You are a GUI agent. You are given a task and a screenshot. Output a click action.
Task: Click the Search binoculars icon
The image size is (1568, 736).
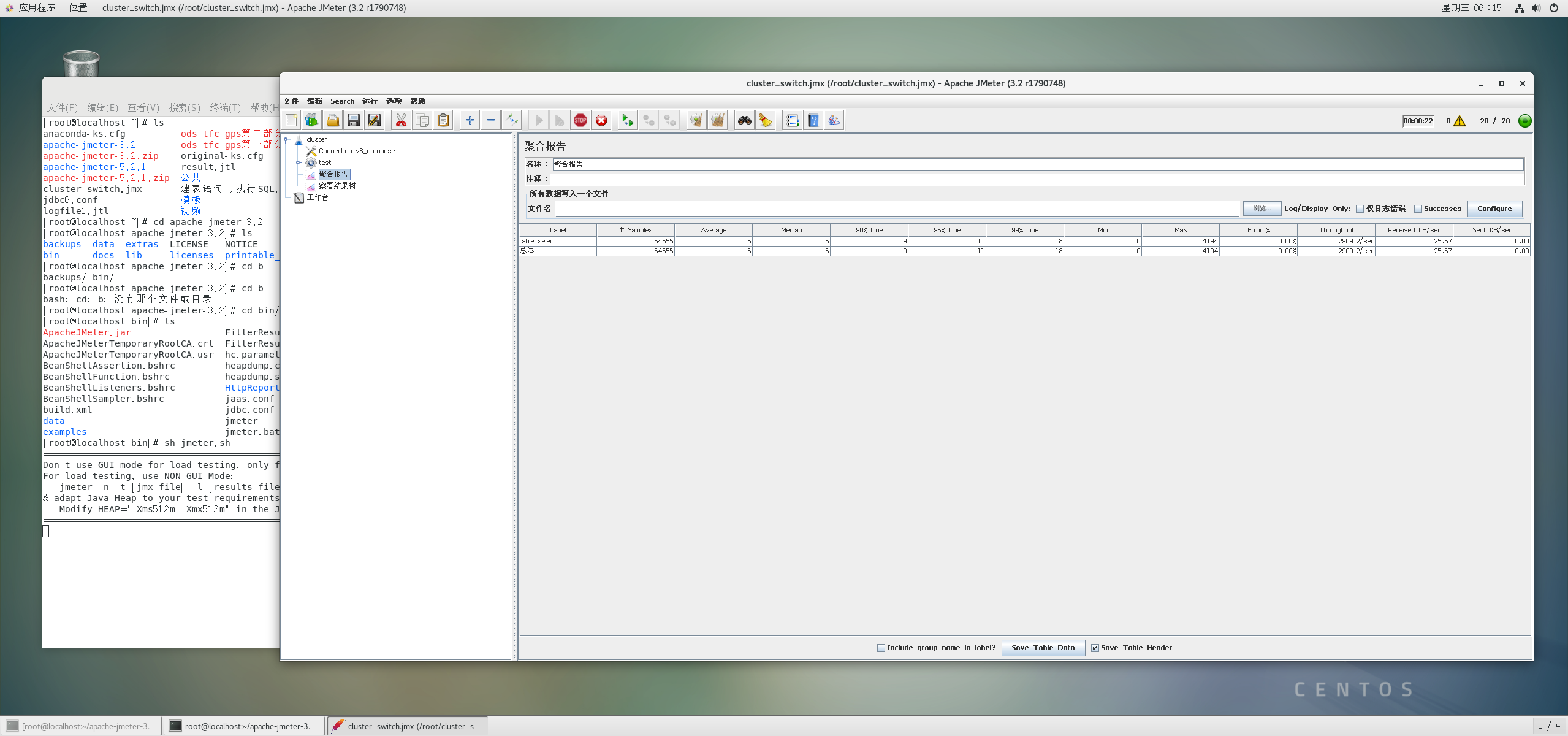click(744, 121)
